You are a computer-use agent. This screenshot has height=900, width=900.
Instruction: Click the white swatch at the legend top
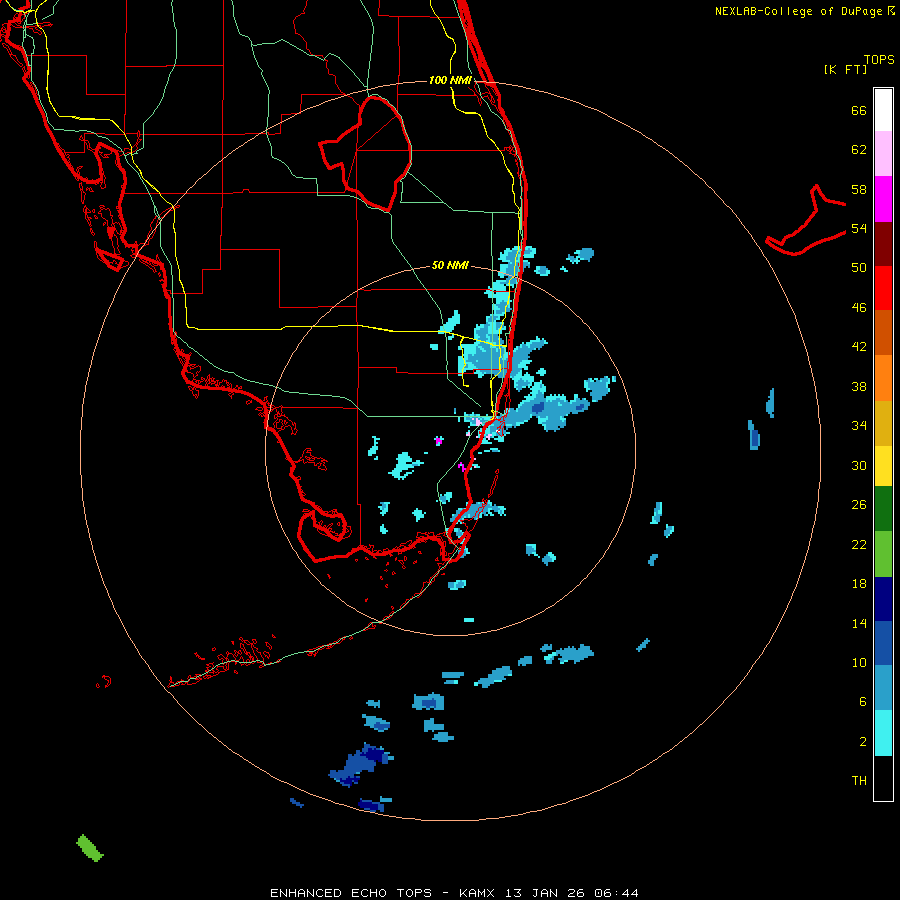point(883,110)
